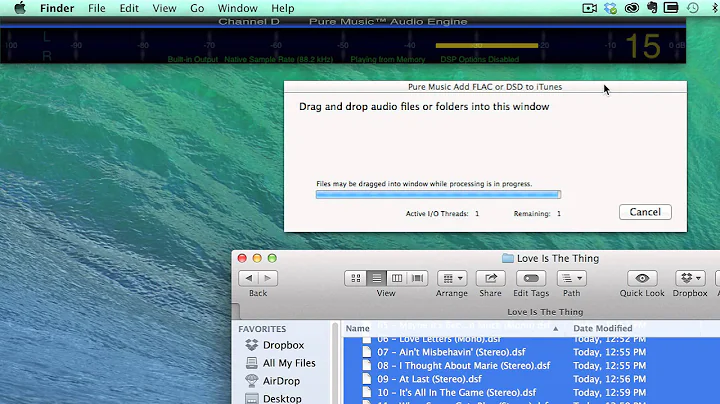The width and height of the screenshot is (720, 404).
Task: Click the document icon of 08 - I Thought About Marie
Action: click(366, 365)
